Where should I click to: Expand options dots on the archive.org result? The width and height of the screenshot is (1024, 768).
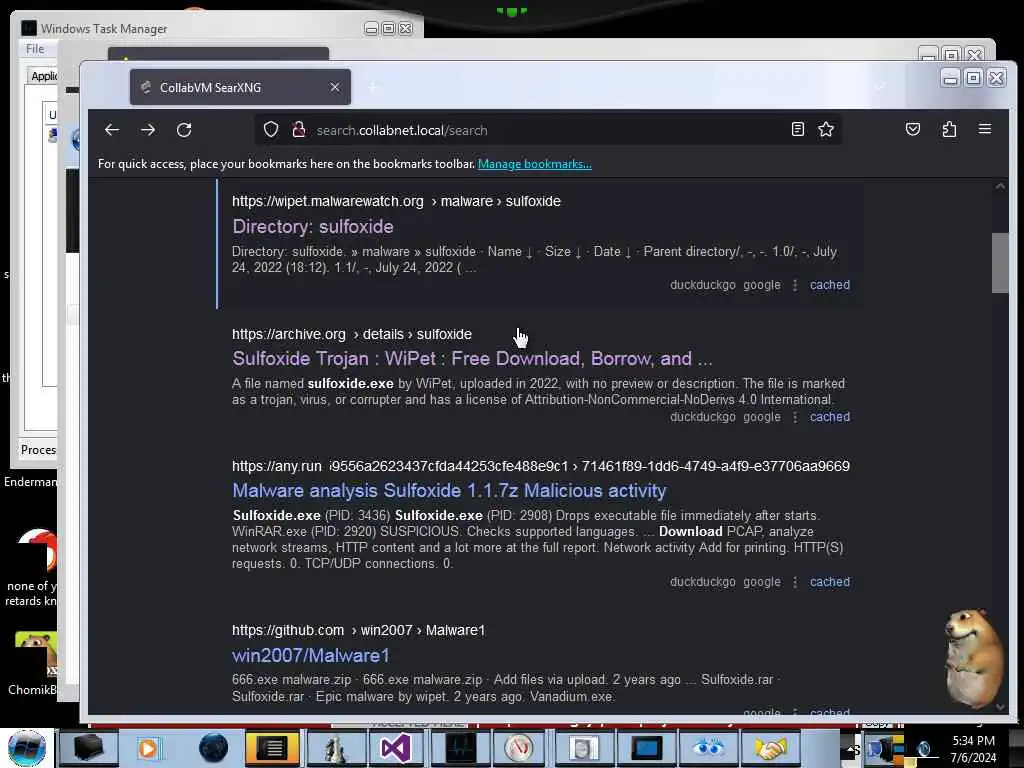click(x=795, y=417)
